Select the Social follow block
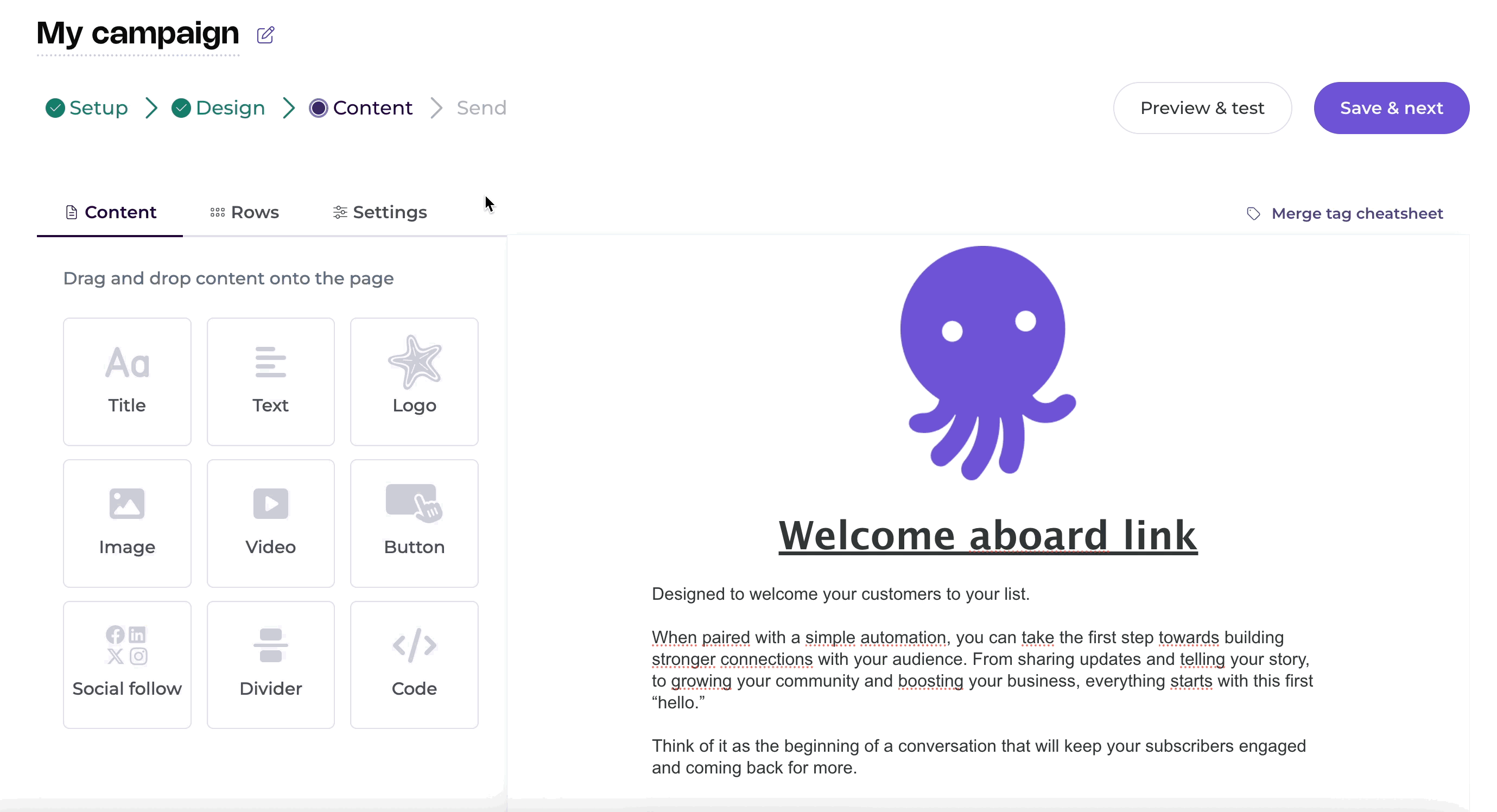 [126, 664]
